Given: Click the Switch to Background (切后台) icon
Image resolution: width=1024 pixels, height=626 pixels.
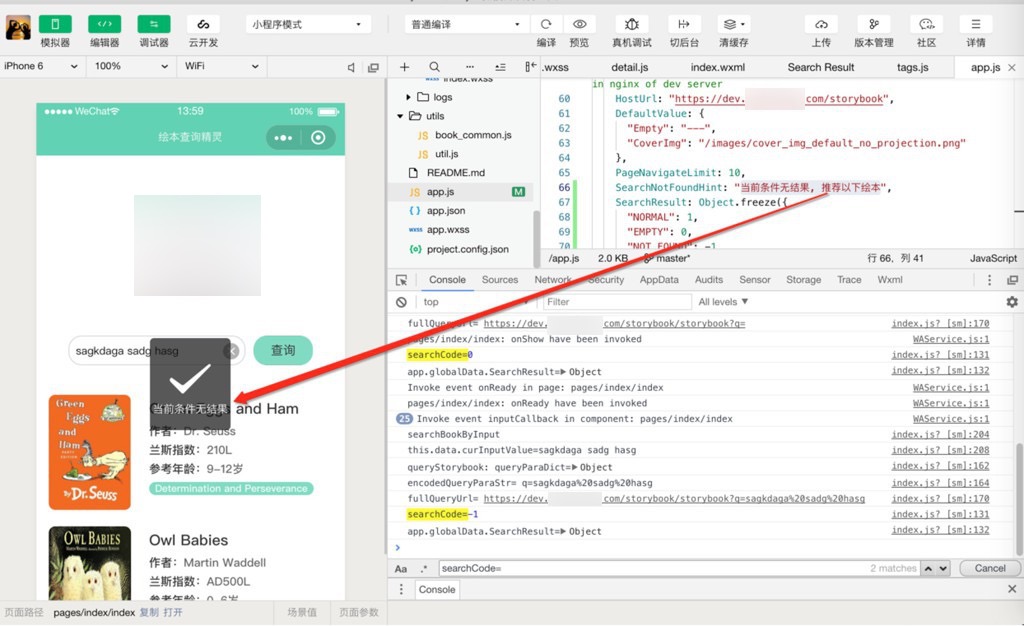Looking at the screenshot, I should 684,25.
